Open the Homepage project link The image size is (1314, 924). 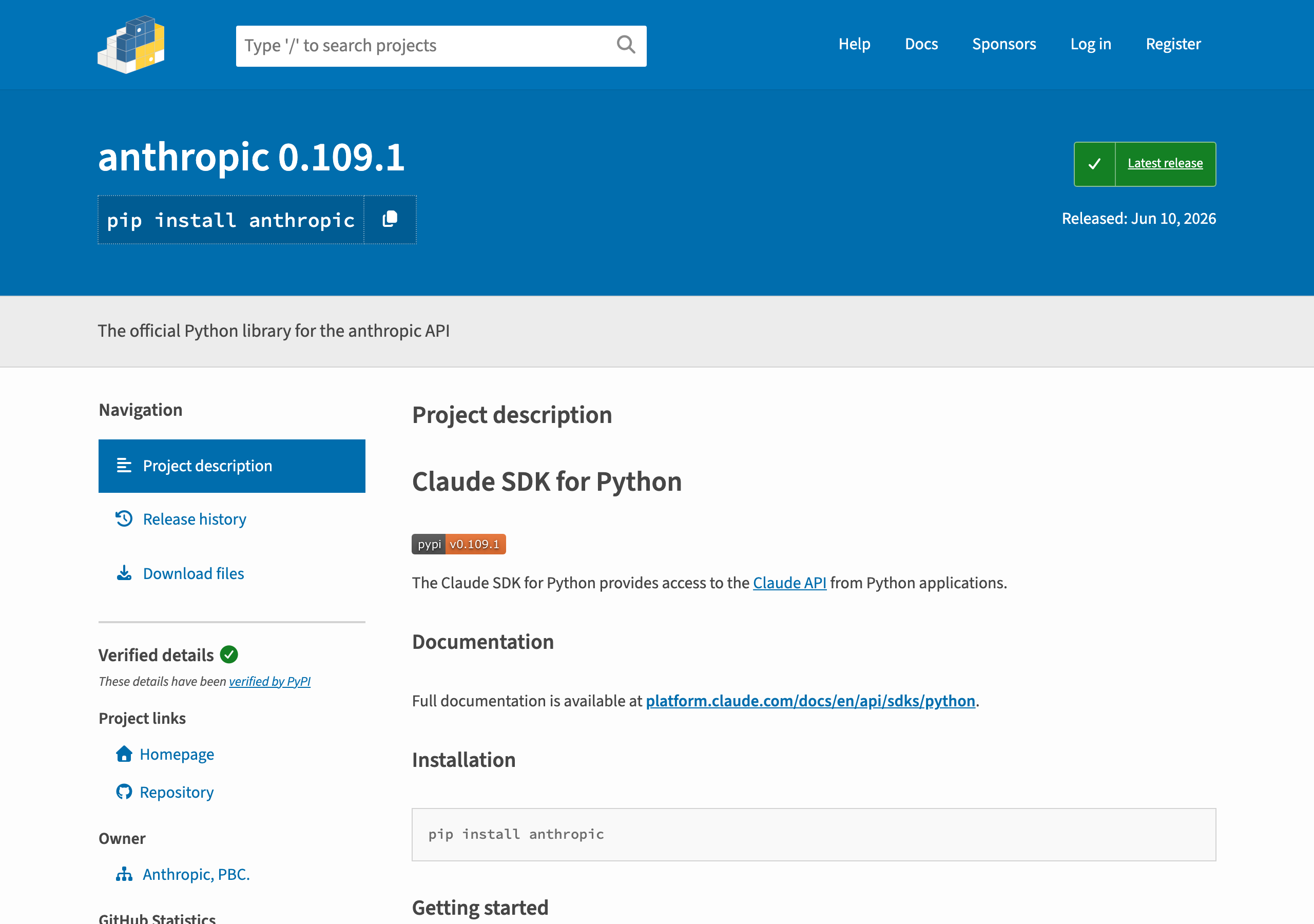[x=176, y=754]
